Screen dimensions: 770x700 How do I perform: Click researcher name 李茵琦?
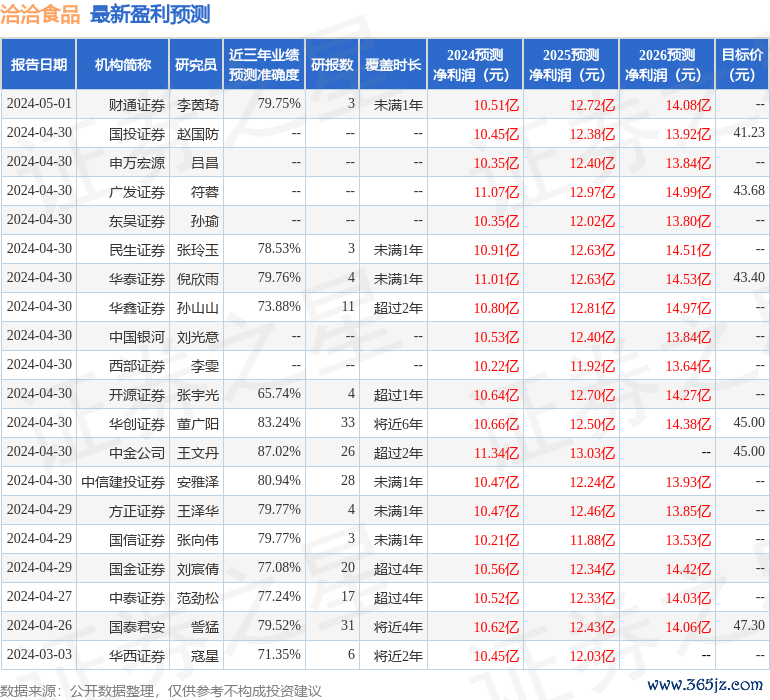pyautogui.click(x=197, y=105)
